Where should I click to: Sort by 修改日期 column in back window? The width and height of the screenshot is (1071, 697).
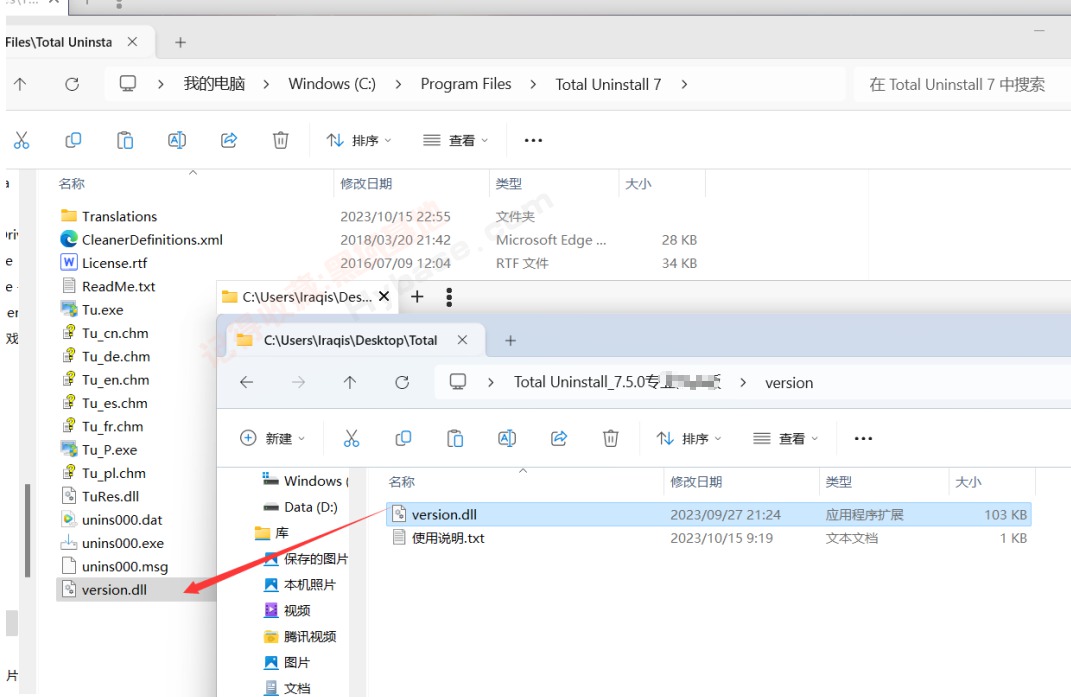(x=366, y=184)
